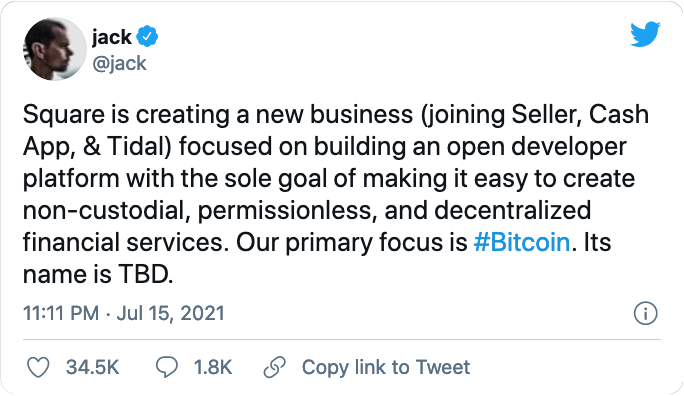Open the @jack handle
Viewport: 684px width, 396px height.
click(x=119, y=64)
